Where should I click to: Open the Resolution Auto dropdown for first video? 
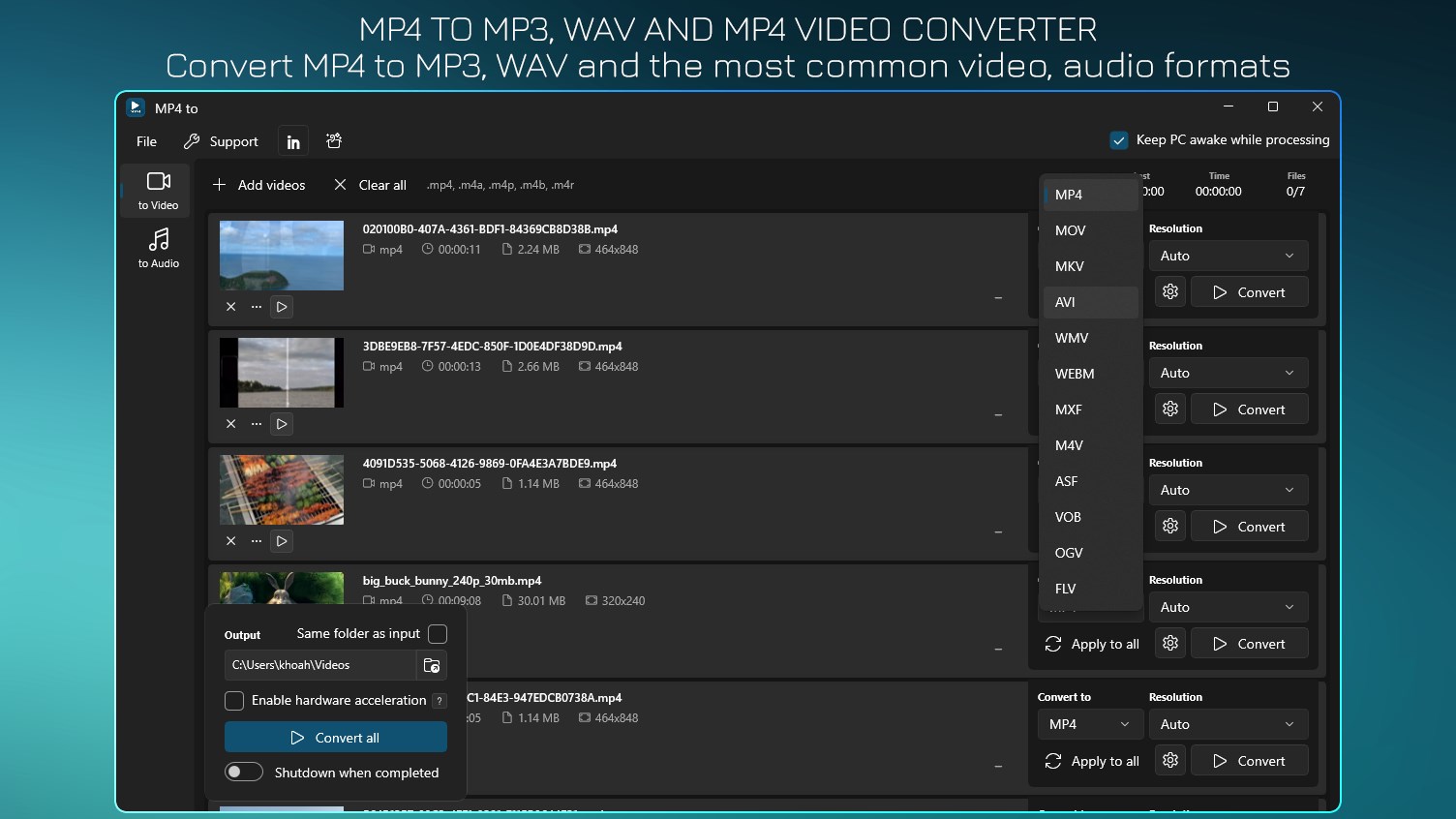pos(1228,255)
